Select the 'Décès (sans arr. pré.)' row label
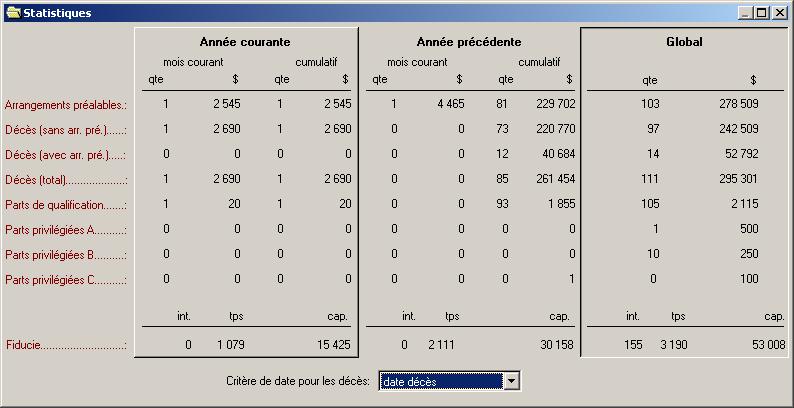794x408 pixels. tap(66, 129)
